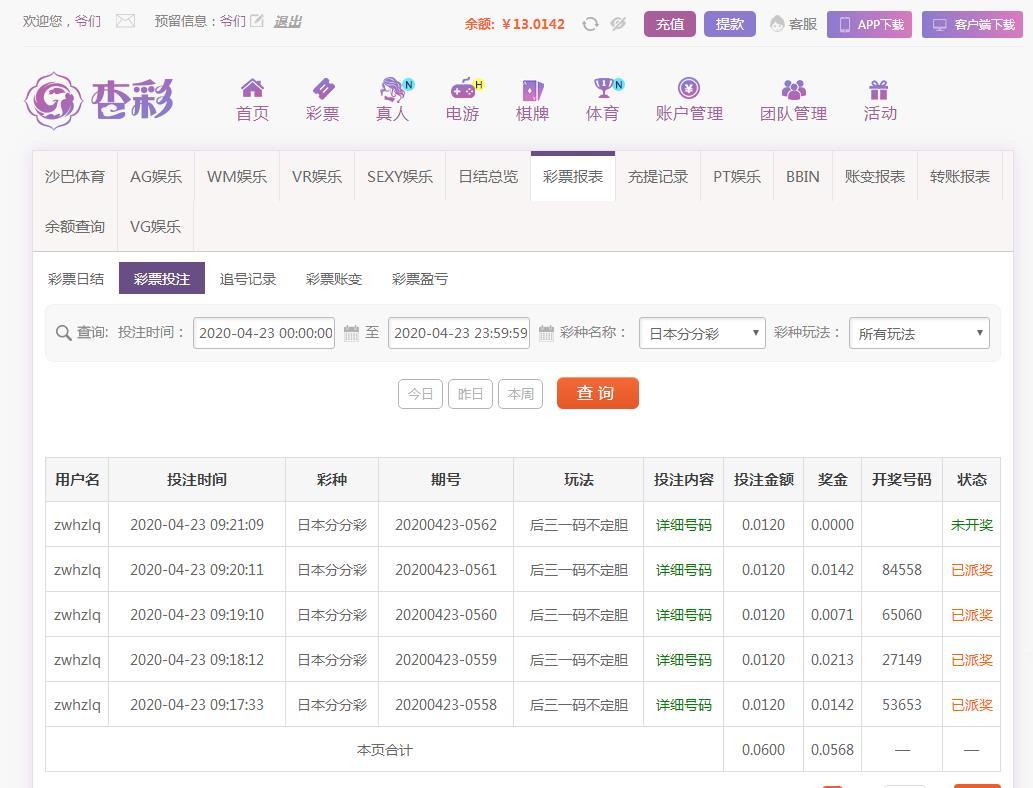
Task: Open start date calendar picker
Action: [351, 333]
